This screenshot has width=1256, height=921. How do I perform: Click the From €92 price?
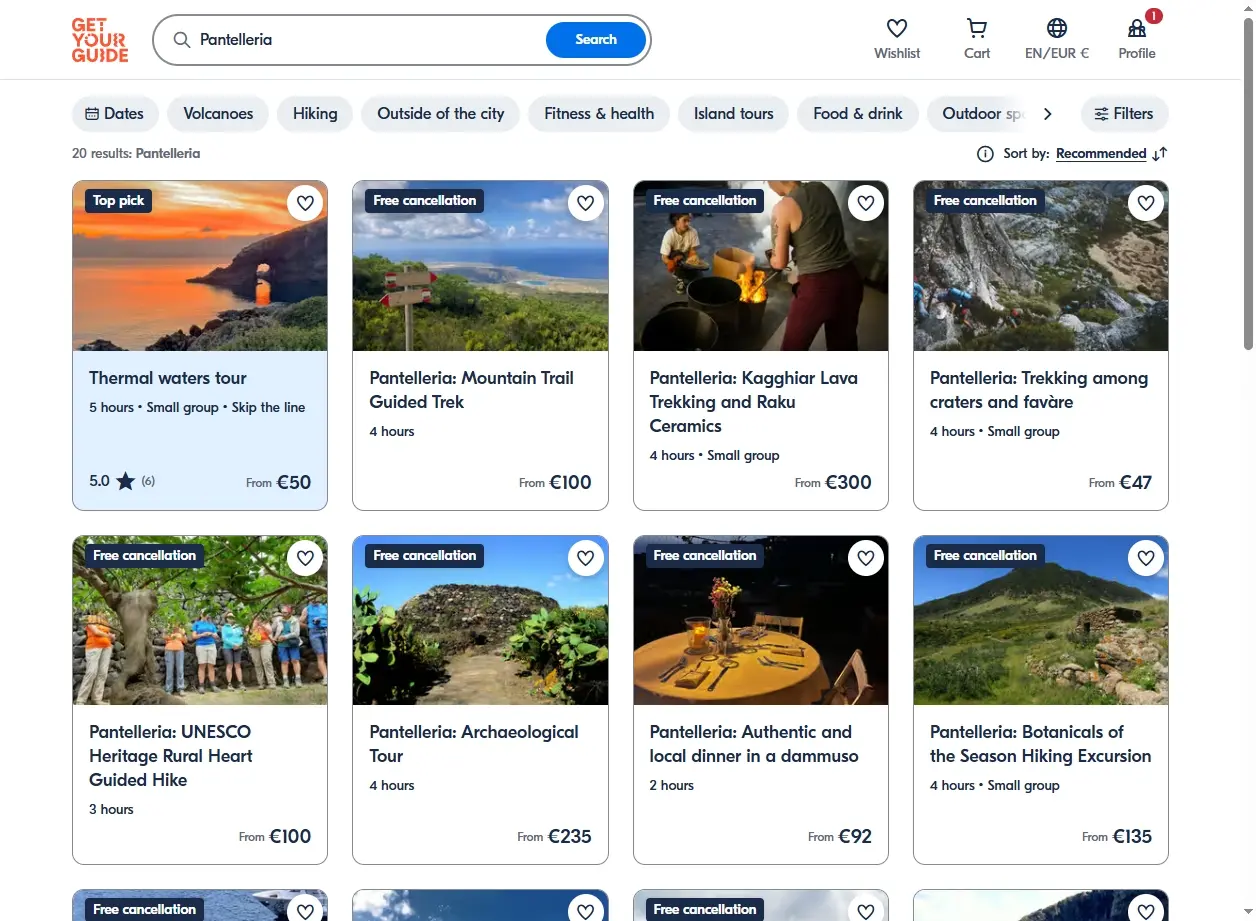click(x=840, y=836)
